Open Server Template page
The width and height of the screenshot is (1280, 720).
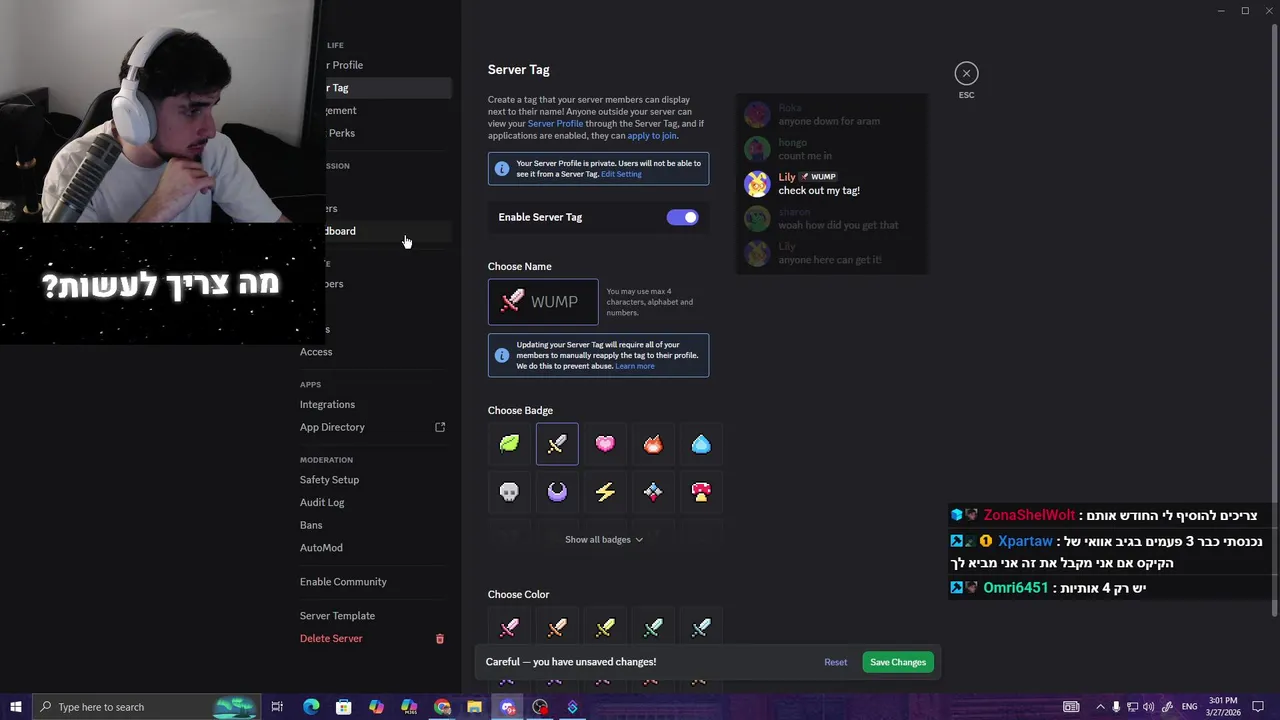point(337,616)
